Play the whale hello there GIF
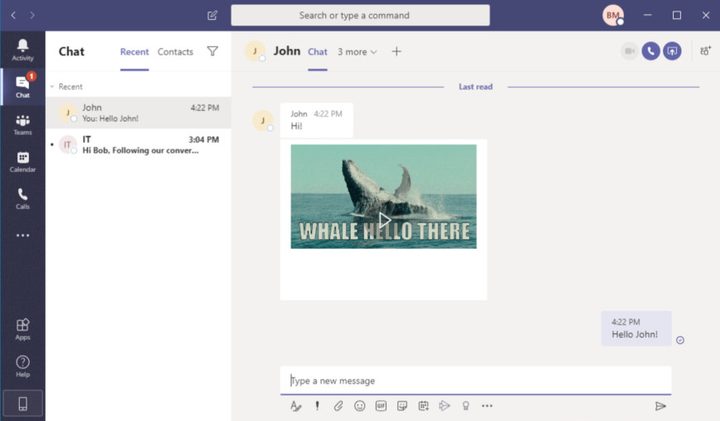The image size is (720, 421). 384,219
